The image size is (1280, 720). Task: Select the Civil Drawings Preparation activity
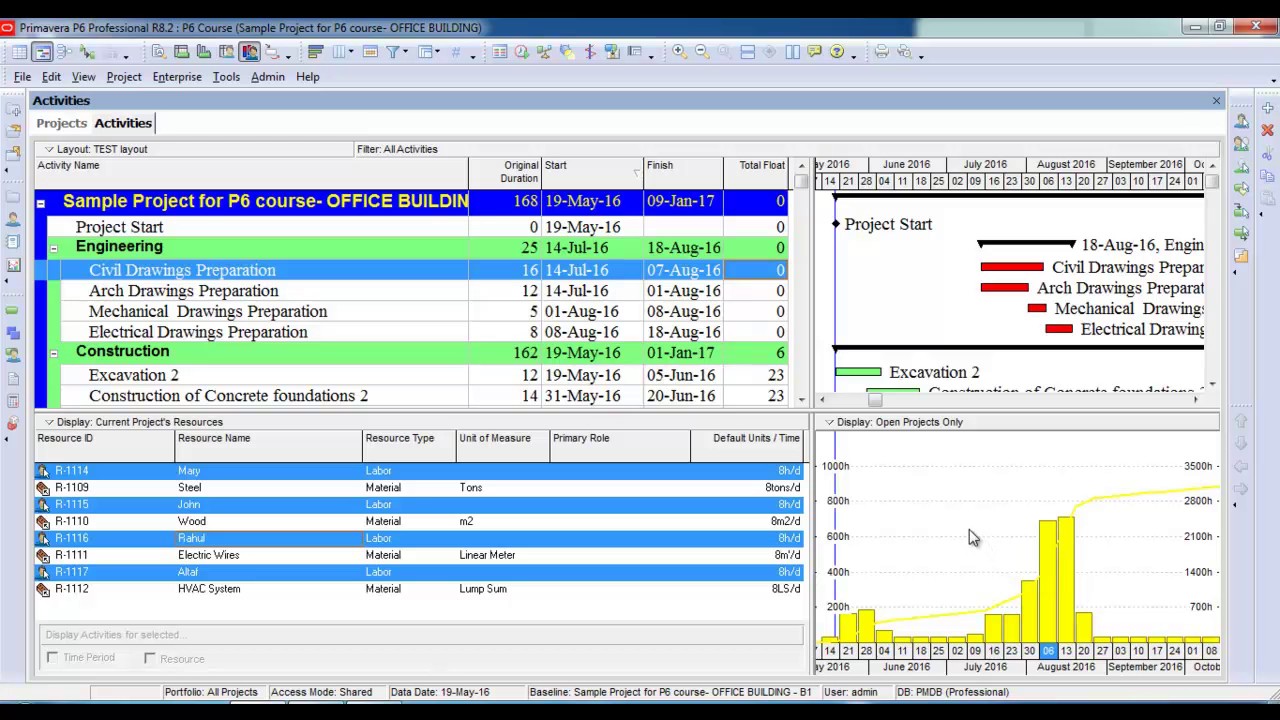coord(182,270)
